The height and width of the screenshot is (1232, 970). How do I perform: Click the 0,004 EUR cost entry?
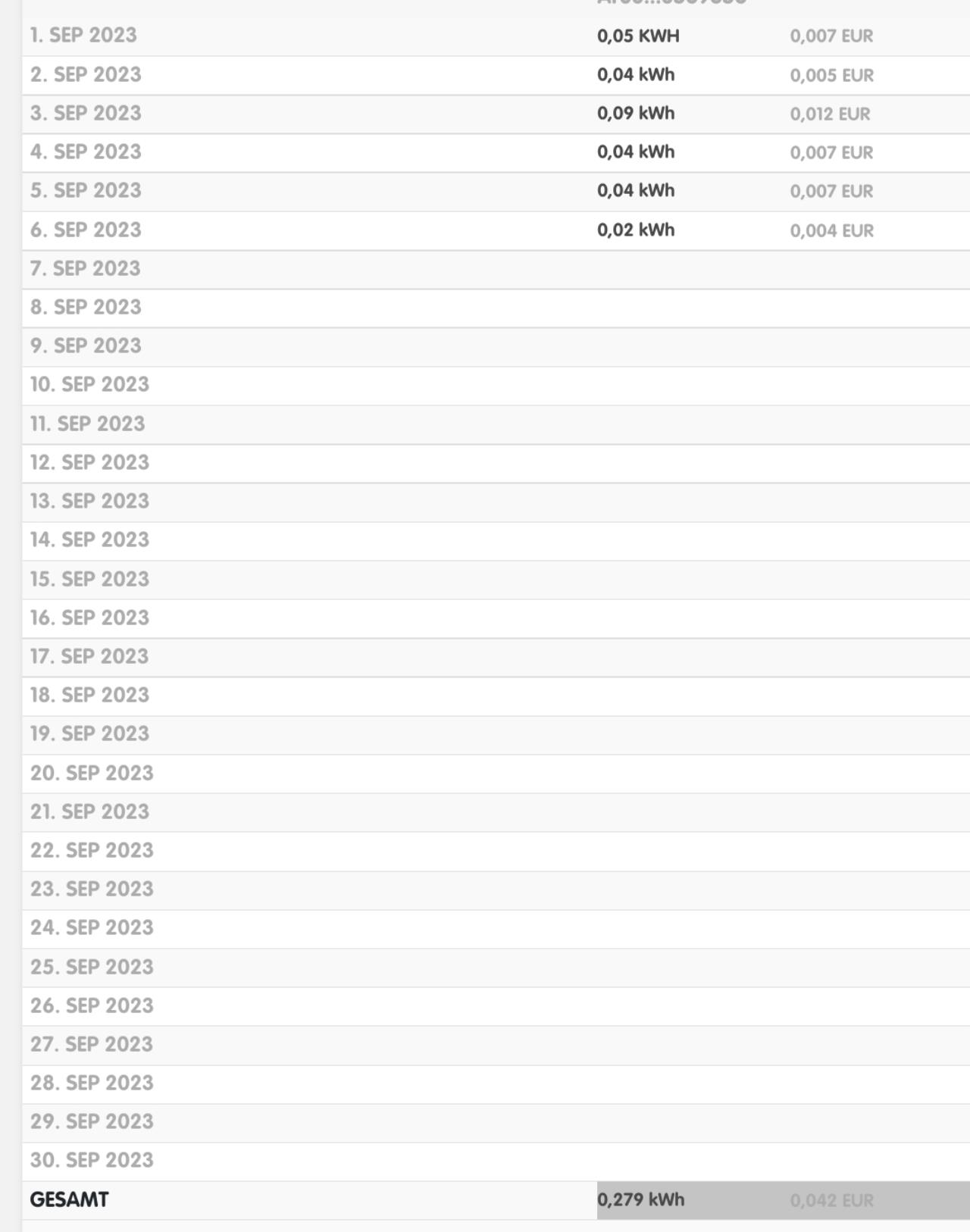831,230
